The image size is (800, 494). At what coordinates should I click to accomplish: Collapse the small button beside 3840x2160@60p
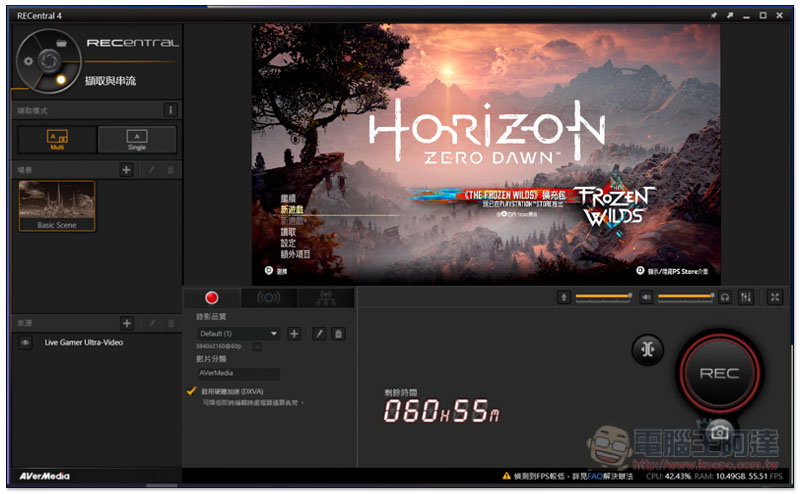(257, 347)
